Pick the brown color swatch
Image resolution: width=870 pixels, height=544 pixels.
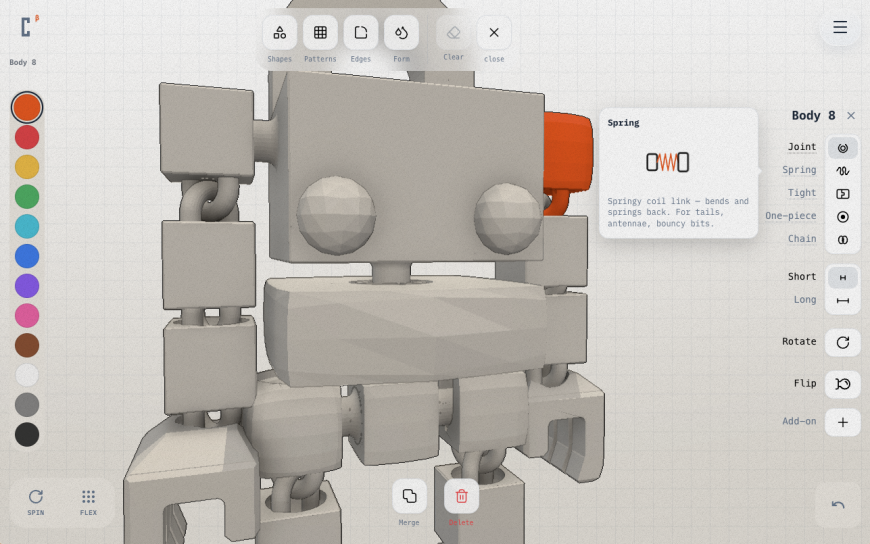(27, 345)
